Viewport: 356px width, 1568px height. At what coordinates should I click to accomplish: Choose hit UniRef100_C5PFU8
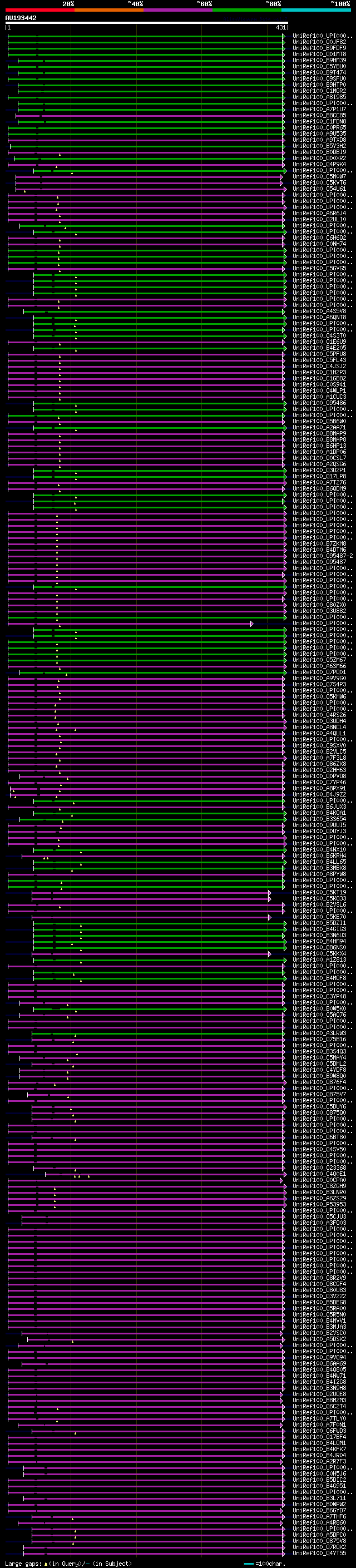click(x=319, y=354)
